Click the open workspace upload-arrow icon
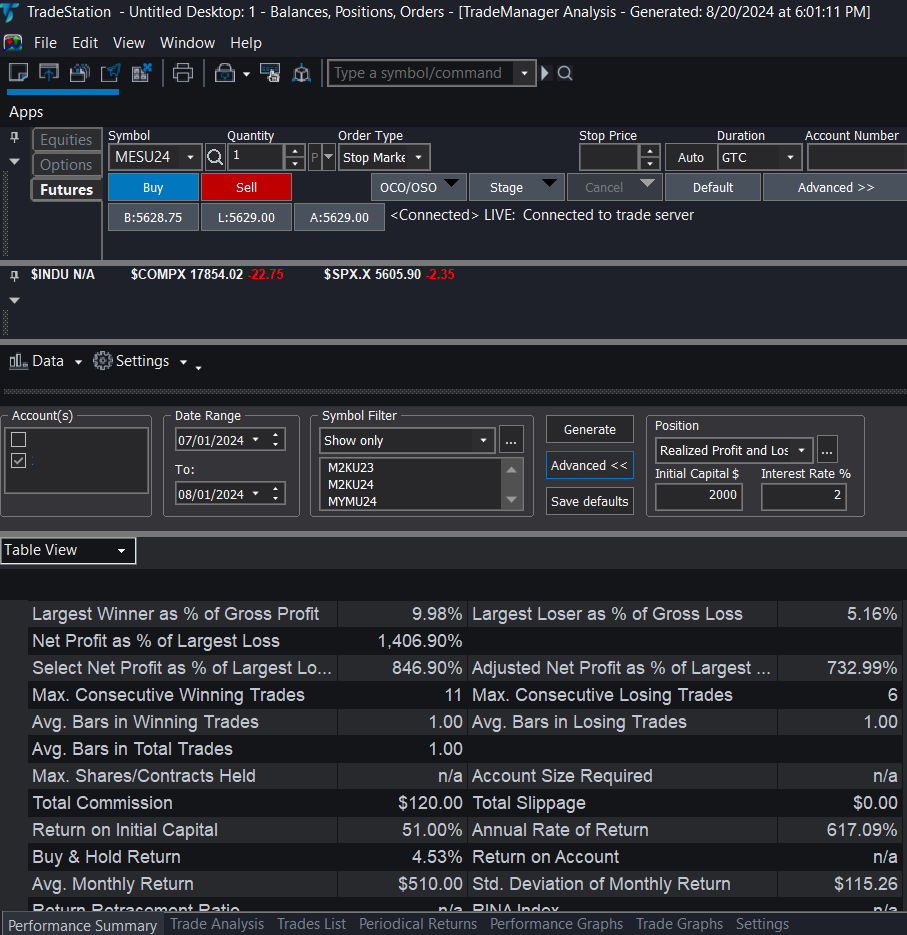Viewport: 907px width, 935px height. tap(49, 73)
